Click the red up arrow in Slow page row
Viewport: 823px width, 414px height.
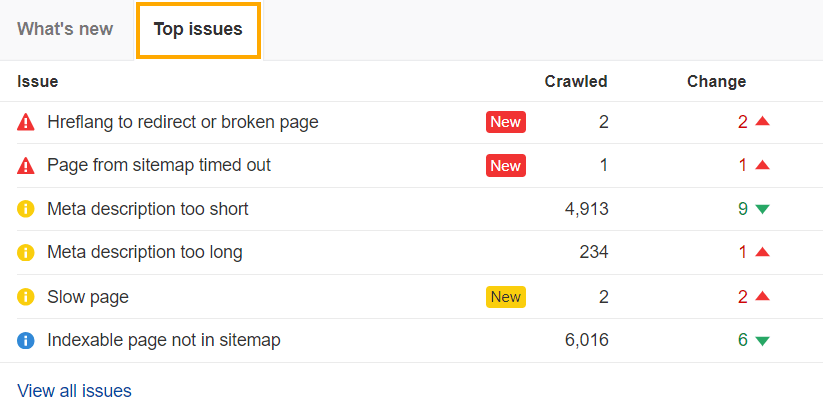763,297
